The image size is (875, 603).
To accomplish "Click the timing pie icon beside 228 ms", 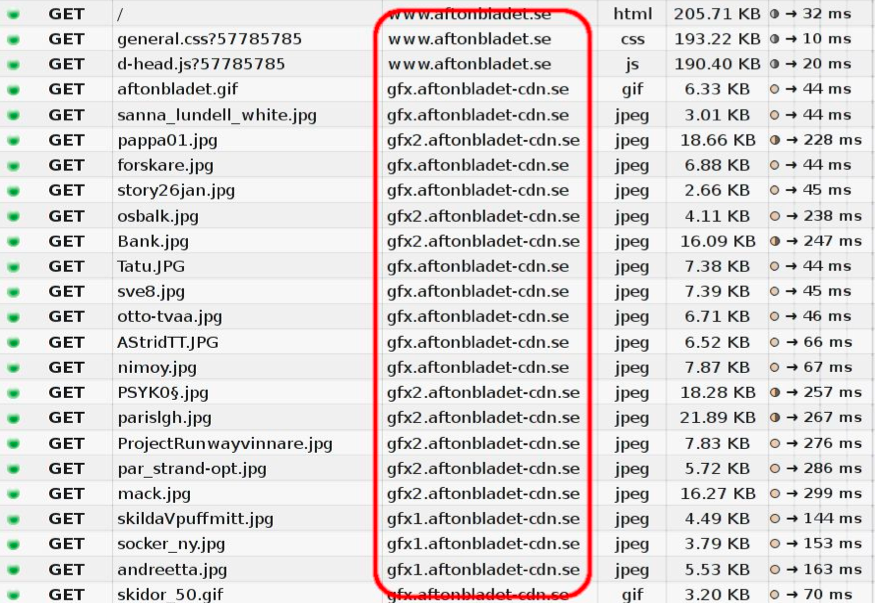I will (775, 140).
